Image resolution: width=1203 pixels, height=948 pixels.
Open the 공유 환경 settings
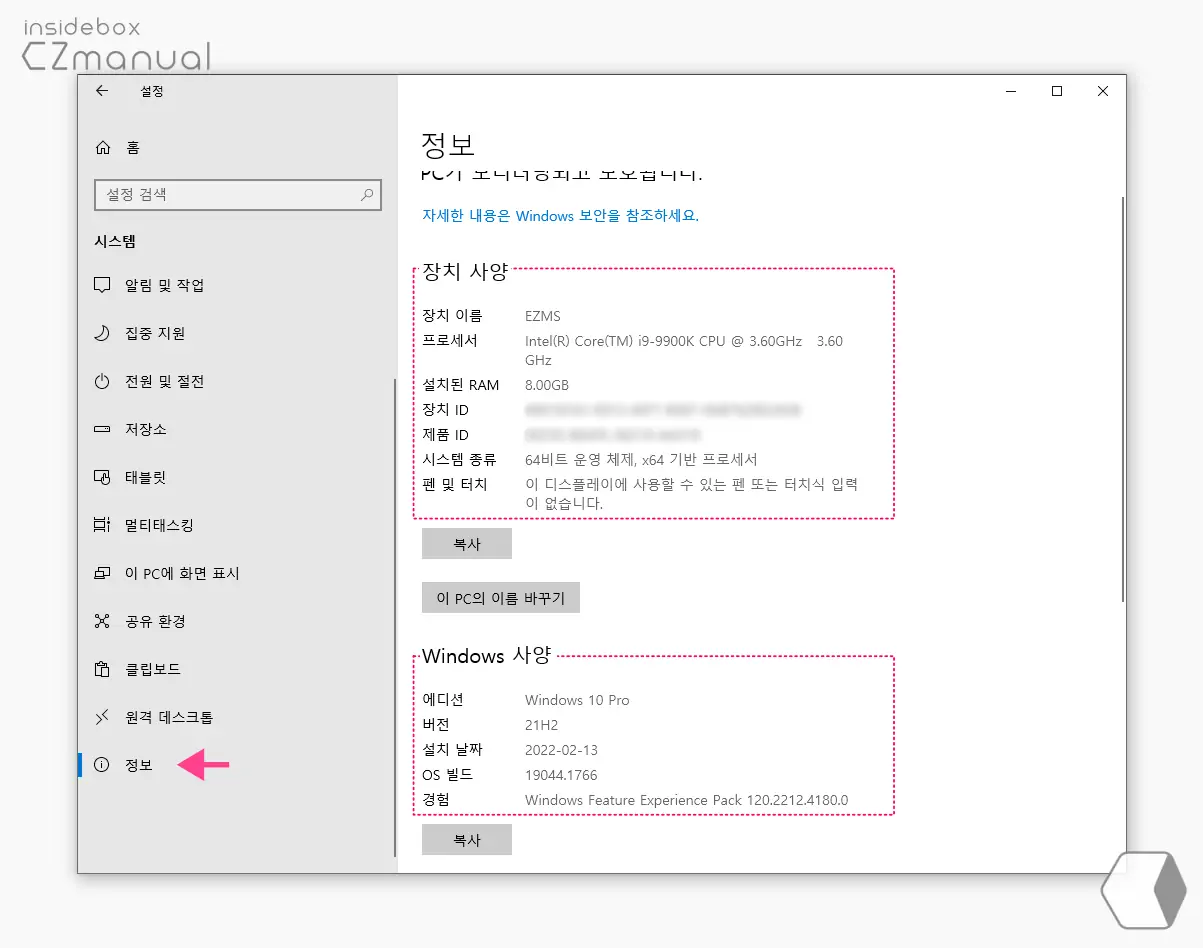click(x=144, y=621)
